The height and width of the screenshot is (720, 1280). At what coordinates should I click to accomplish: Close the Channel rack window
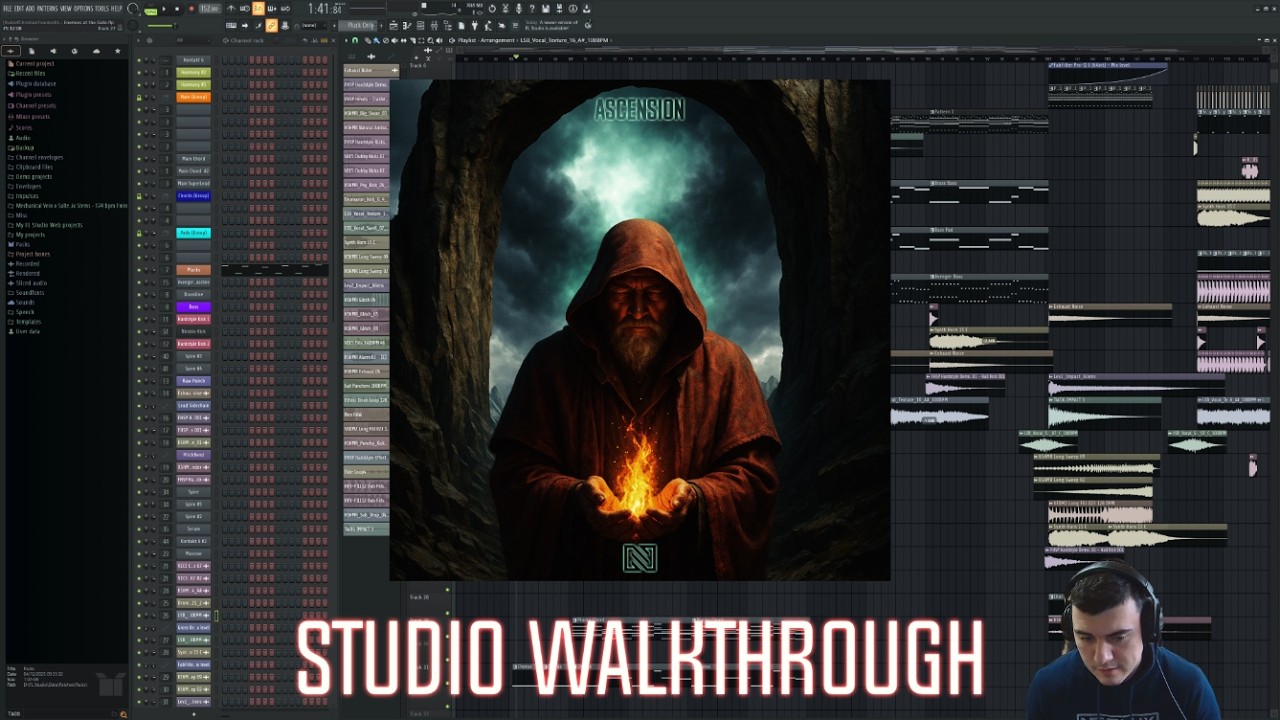coord(333,40)
